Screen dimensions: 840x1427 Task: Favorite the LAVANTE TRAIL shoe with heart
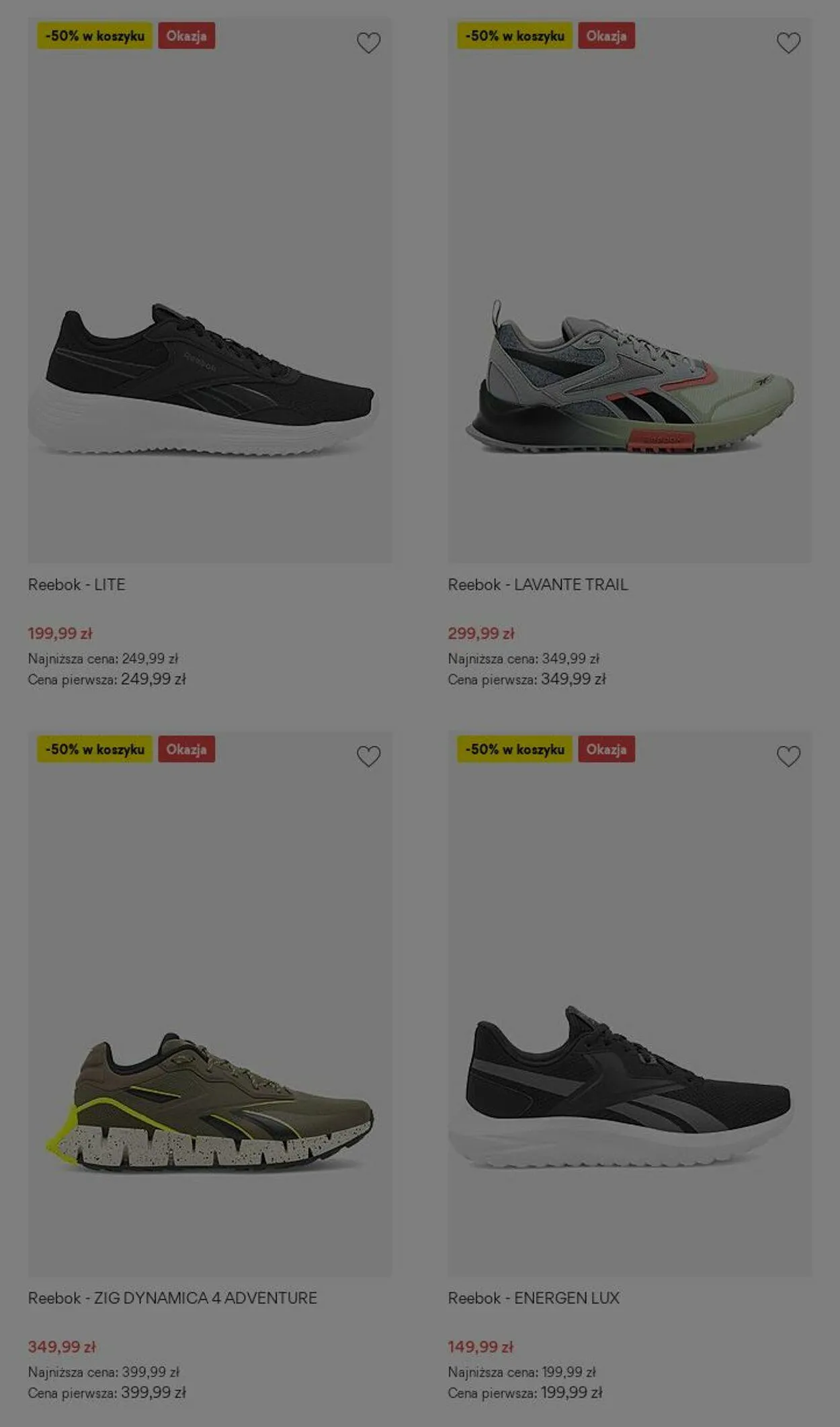coord(788,43)
